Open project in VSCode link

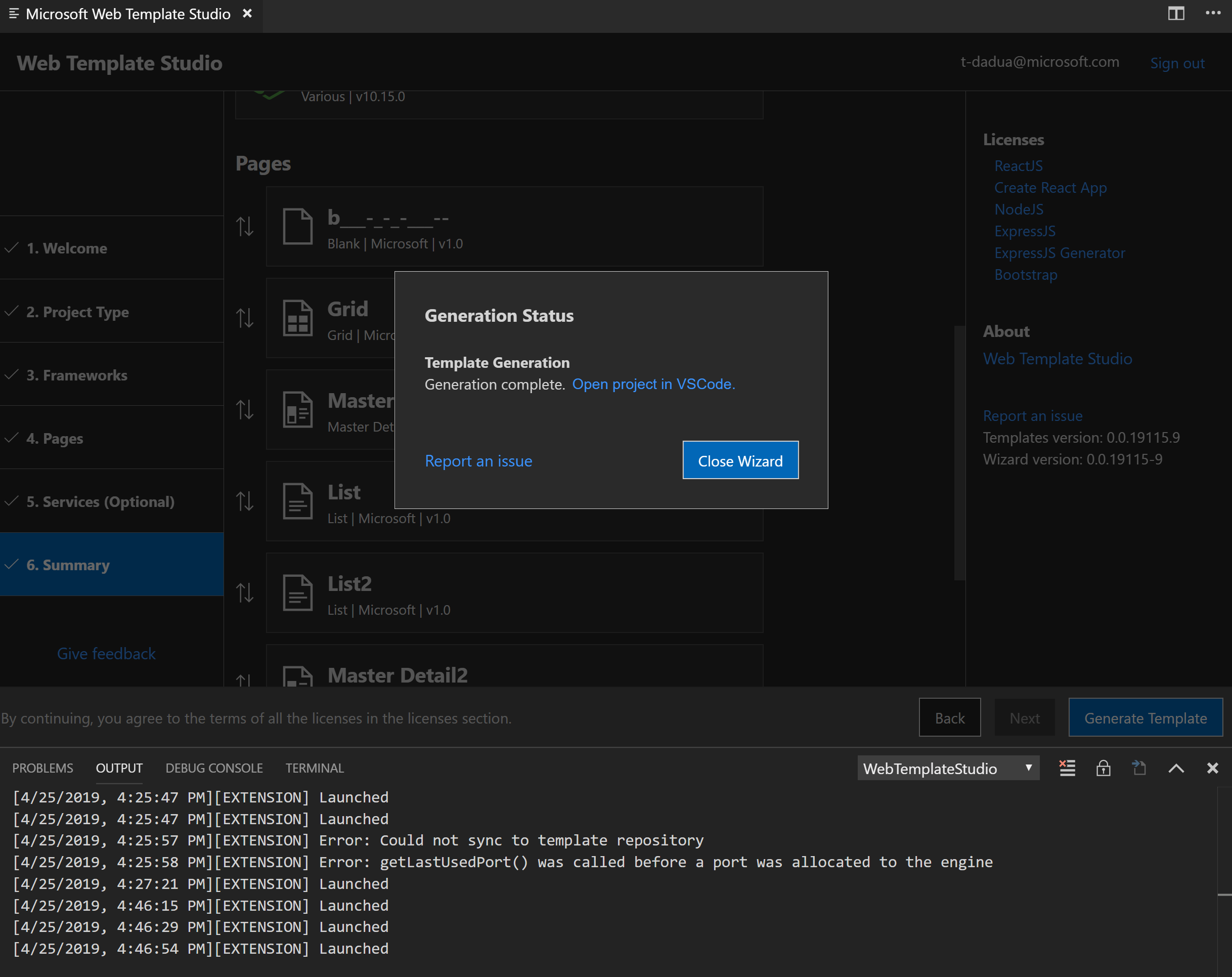tap(653, 384)
